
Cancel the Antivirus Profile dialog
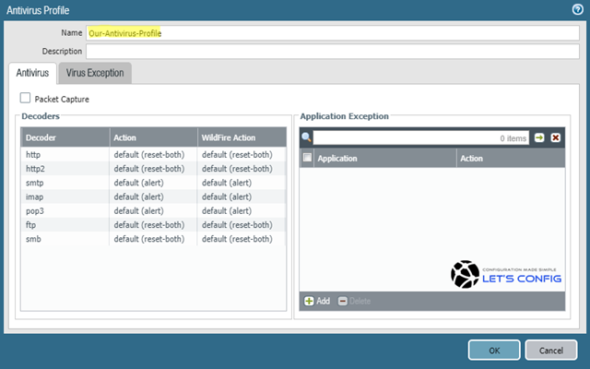click(551, 350)
